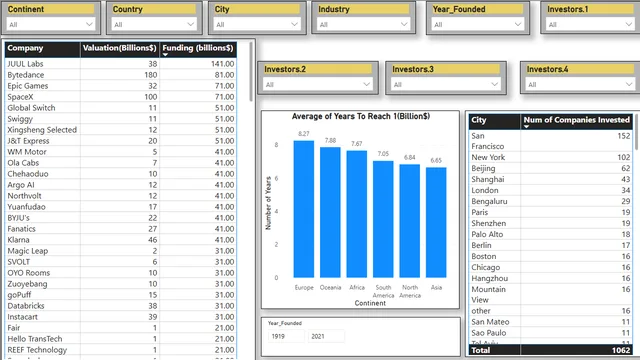Select the Global Switch row
The image size is (640, 360).
click(x=121, y=108)
